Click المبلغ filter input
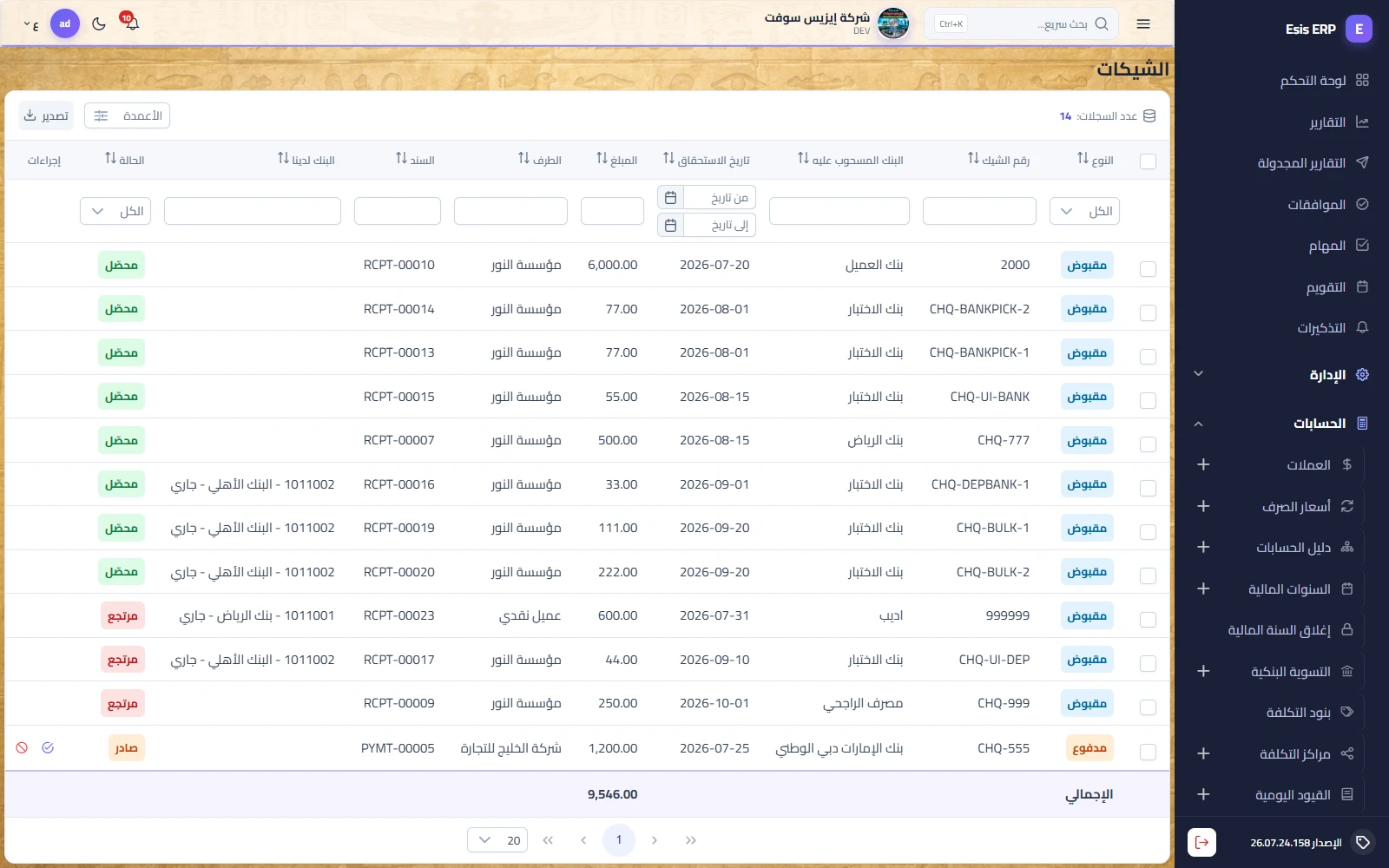 tap(612, 211)
